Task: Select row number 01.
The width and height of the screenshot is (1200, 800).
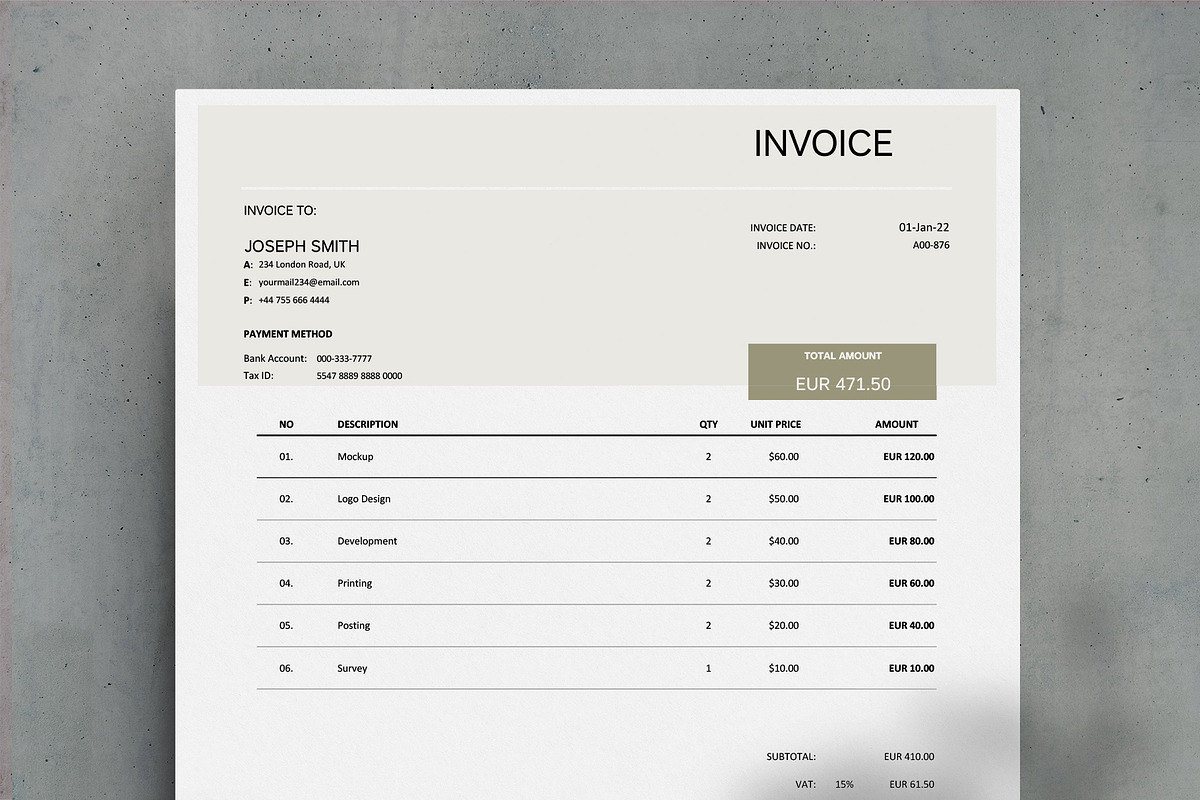Action: pos(286,457)
